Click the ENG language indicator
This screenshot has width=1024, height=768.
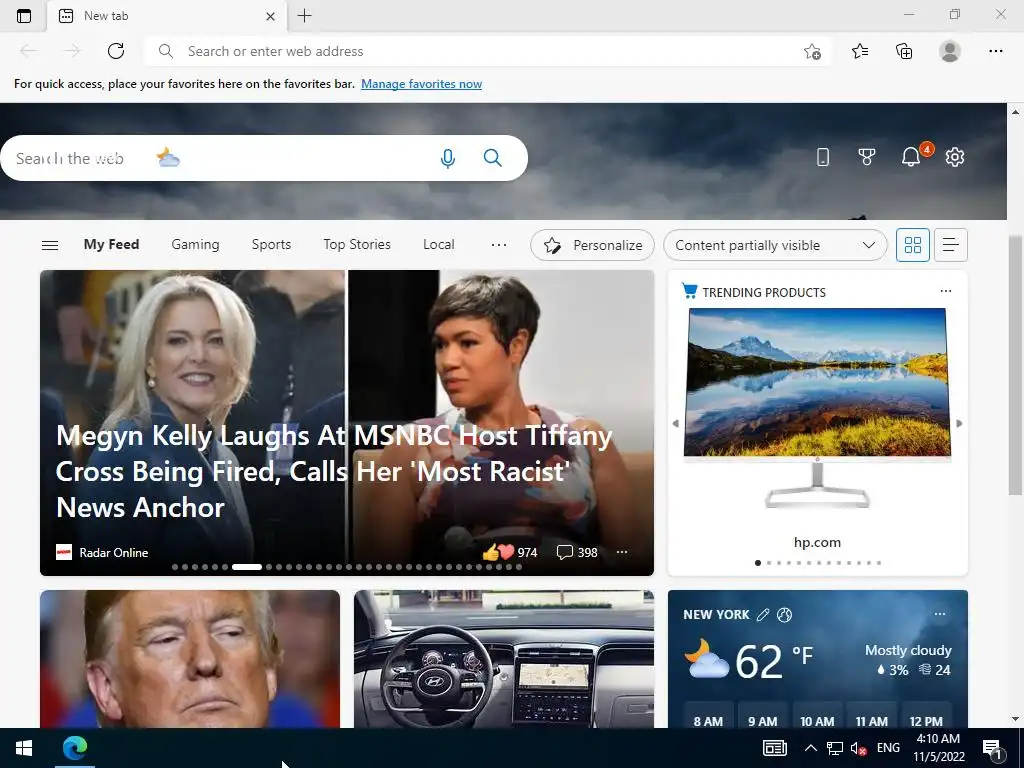[x=888, y=748]
